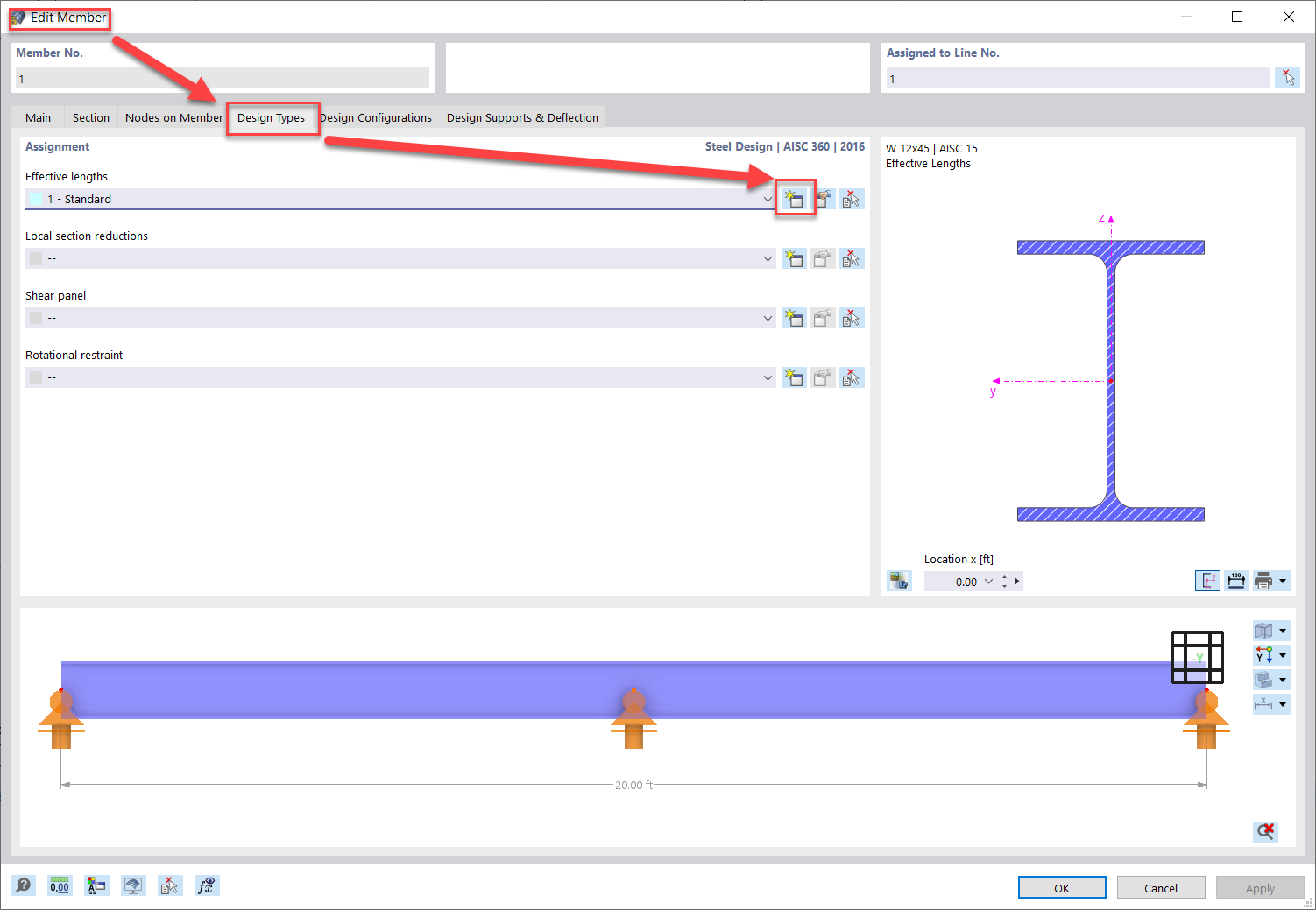1316x910 pixels.
Task: Open Design Configurations tab
Action: [x=377, y=117]
